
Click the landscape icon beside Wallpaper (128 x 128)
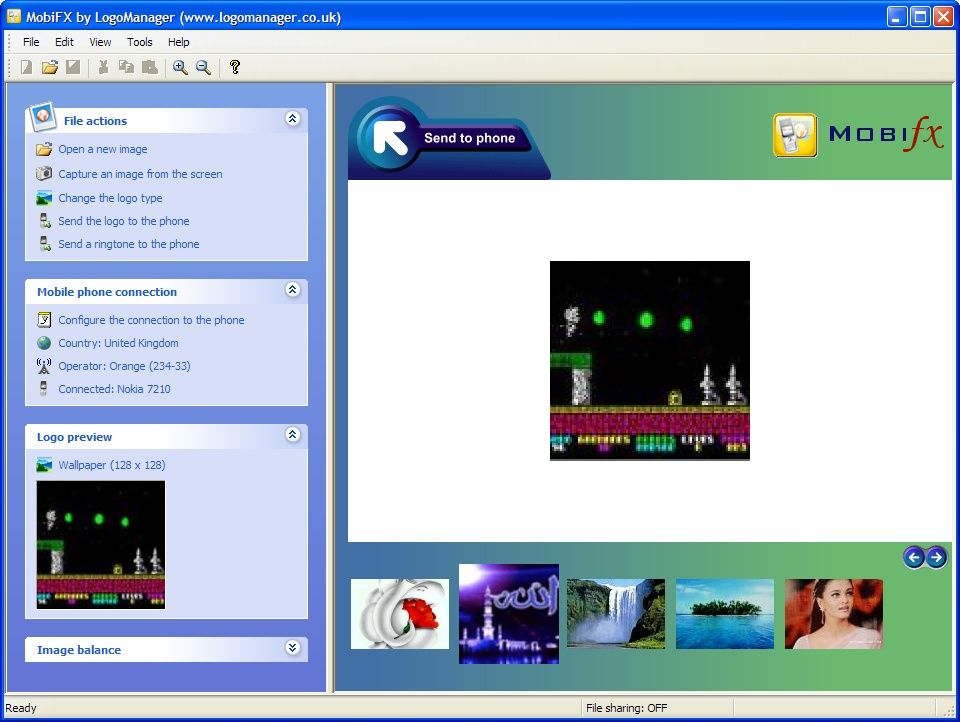coord(44,465)
